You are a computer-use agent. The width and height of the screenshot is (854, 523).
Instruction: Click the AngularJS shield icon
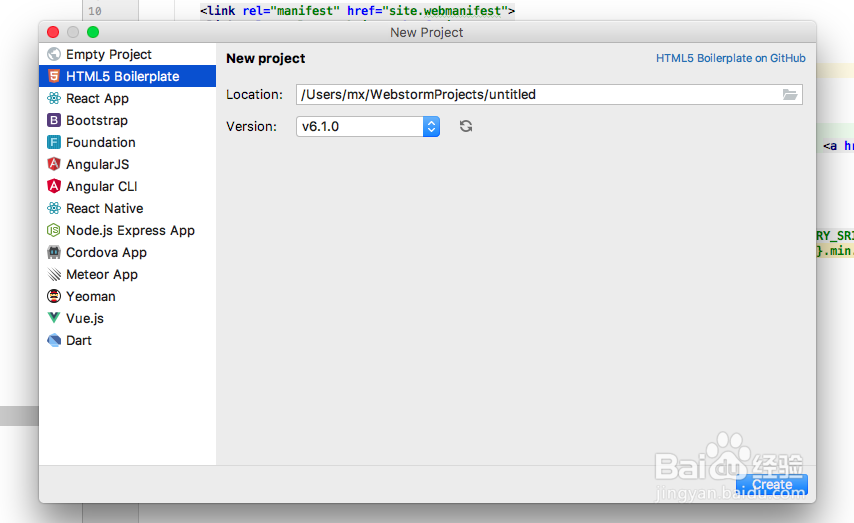(54, 164)
